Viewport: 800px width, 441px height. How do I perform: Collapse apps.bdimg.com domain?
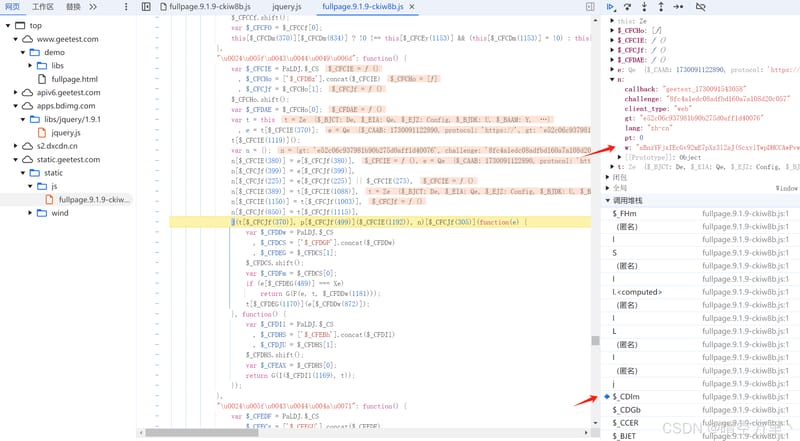click(x=15, y=106)
